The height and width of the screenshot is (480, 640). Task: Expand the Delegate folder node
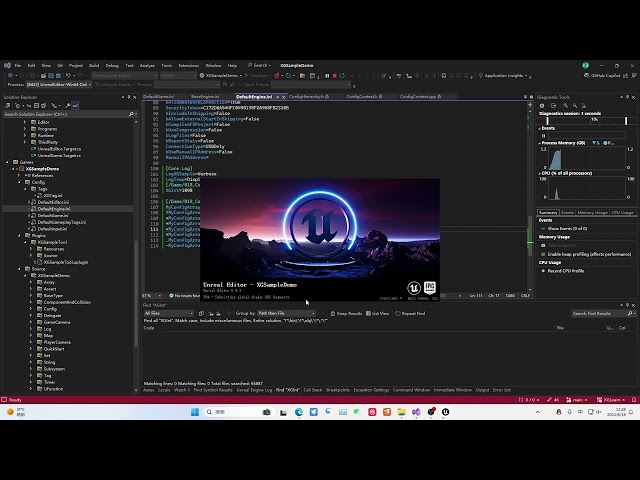tap(31, 316)
